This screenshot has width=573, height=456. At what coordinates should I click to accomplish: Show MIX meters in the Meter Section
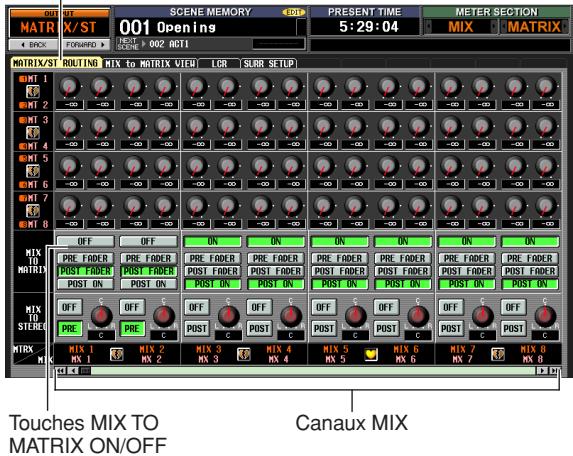(x=461, y=27)
